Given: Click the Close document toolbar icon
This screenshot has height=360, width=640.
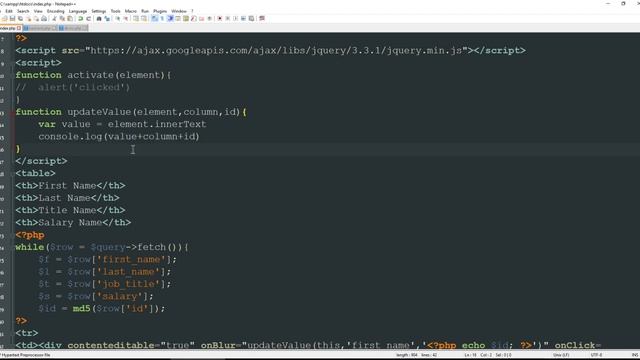Looking at the screenshot, I should (28, 18).
